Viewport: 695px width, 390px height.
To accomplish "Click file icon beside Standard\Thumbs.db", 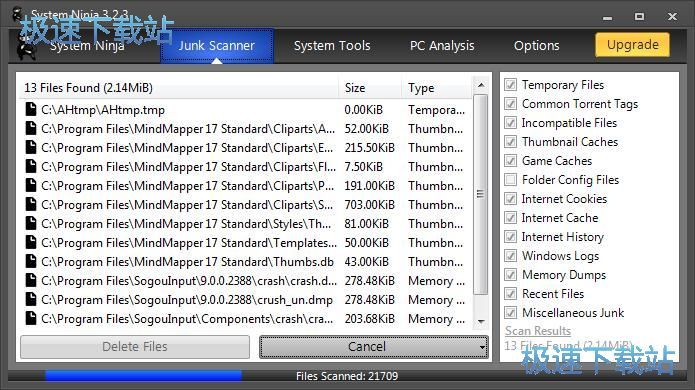I will click(x=31, y=261).
